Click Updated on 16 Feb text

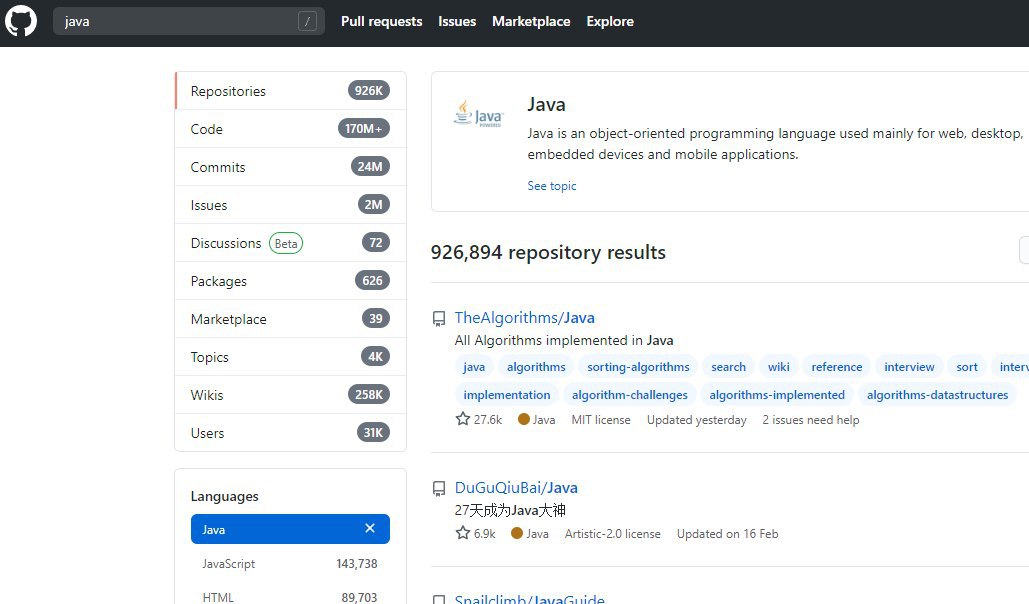pos(727,534)
